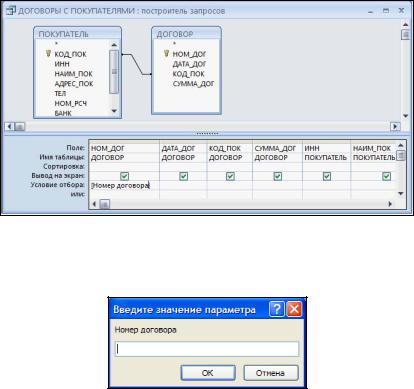Select АДРЕС_ПОК field in ПОКУПАТЕЛЬ table
414x389 pixels.
coord(74,84)
